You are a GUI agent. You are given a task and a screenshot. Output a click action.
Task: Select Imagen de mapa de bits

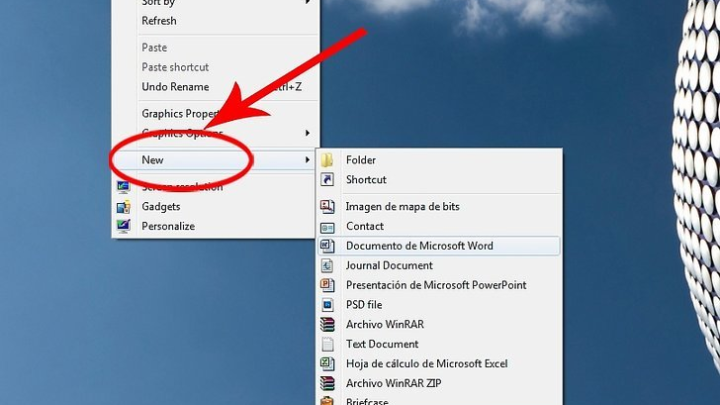(403, 207)
